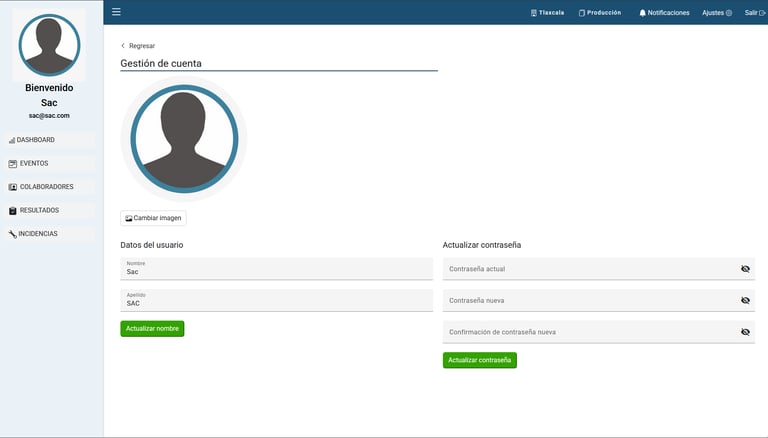
Task: Click the back chevron beside Regresar
Action: click(123, 46)
